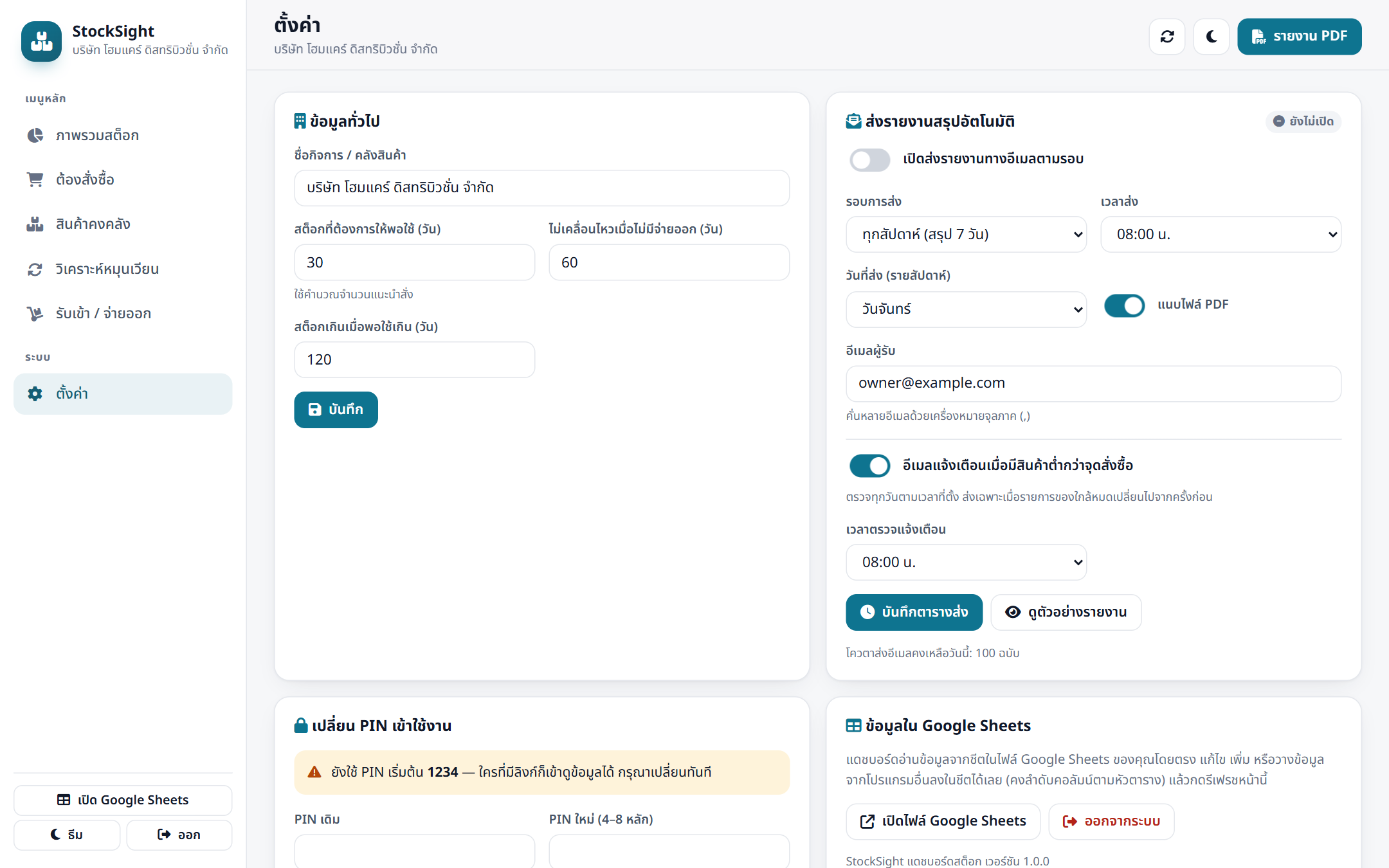Click the refresh icon in header

(x=1167, y=37)
